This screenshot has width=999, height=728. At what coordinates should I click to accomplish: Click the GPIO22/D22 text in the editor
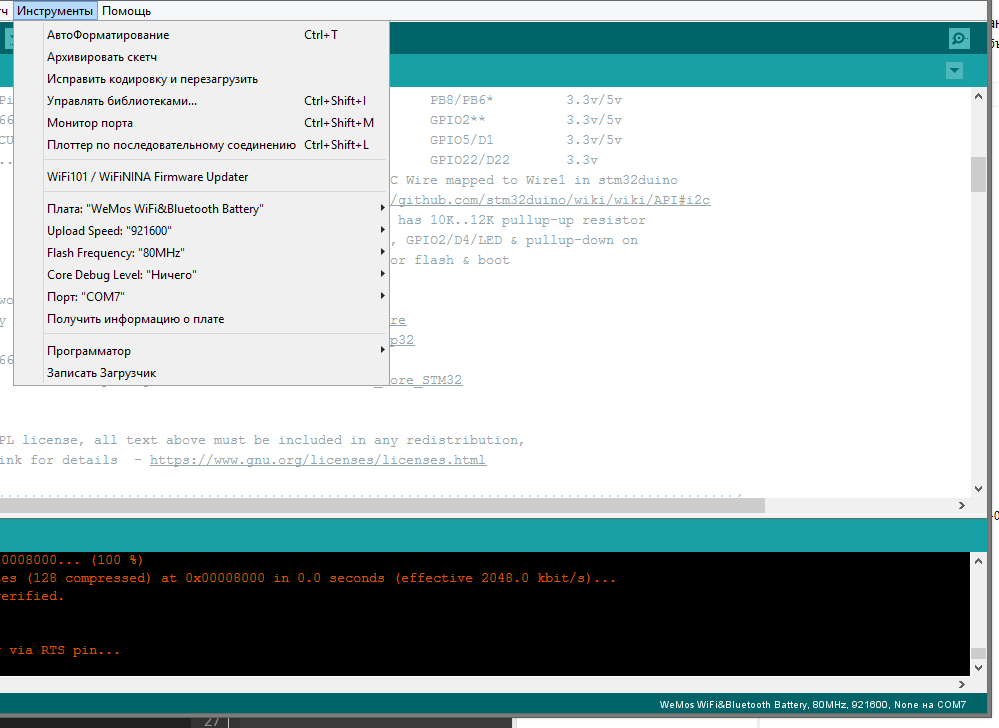pos(470,160)
